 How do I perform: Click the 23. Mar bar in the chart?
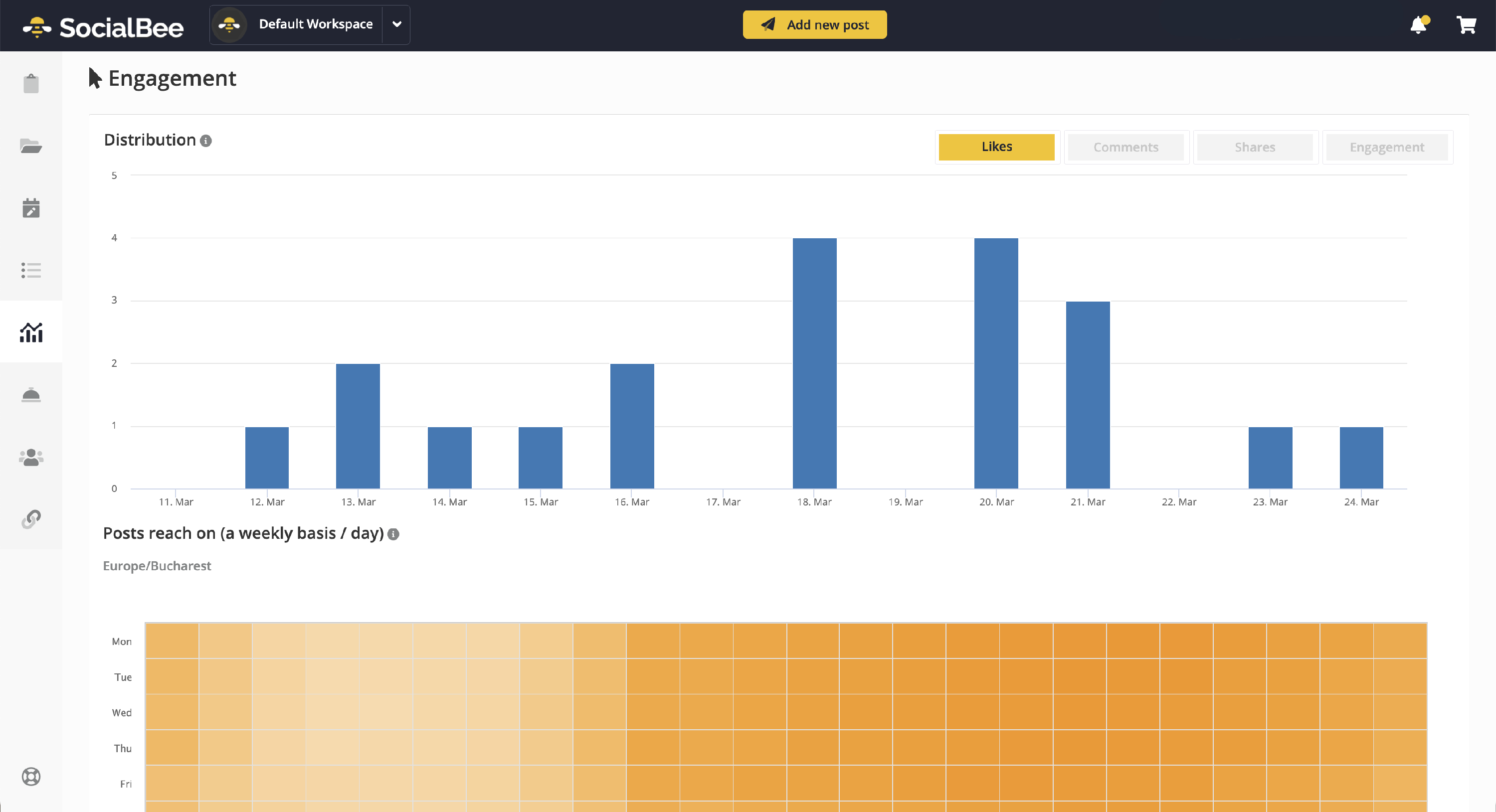1271,458
